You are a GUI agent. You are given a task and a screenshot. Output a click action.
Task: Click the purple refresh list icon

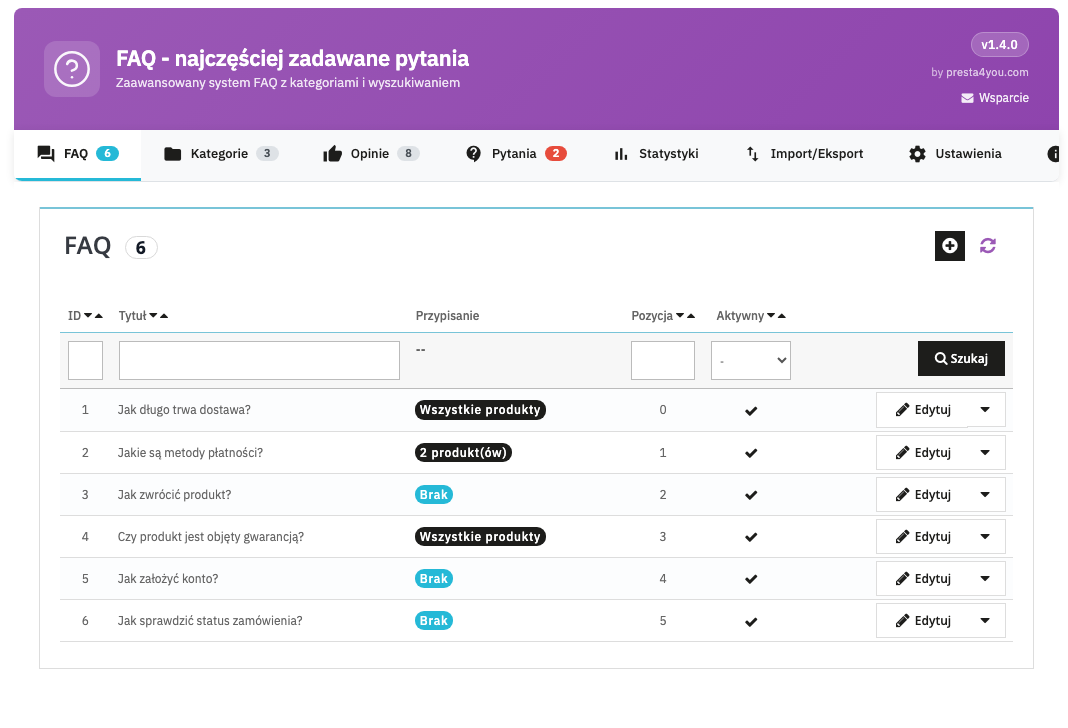[988, 246]
